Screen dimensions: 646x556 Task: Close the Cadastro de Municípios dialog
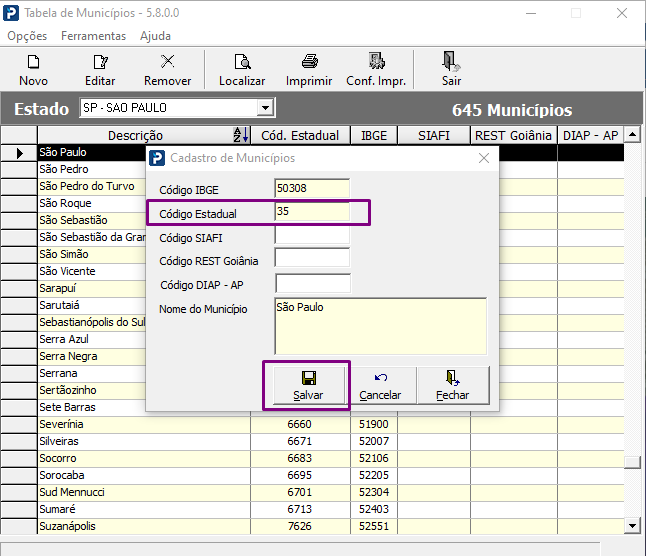pos(484,158)
